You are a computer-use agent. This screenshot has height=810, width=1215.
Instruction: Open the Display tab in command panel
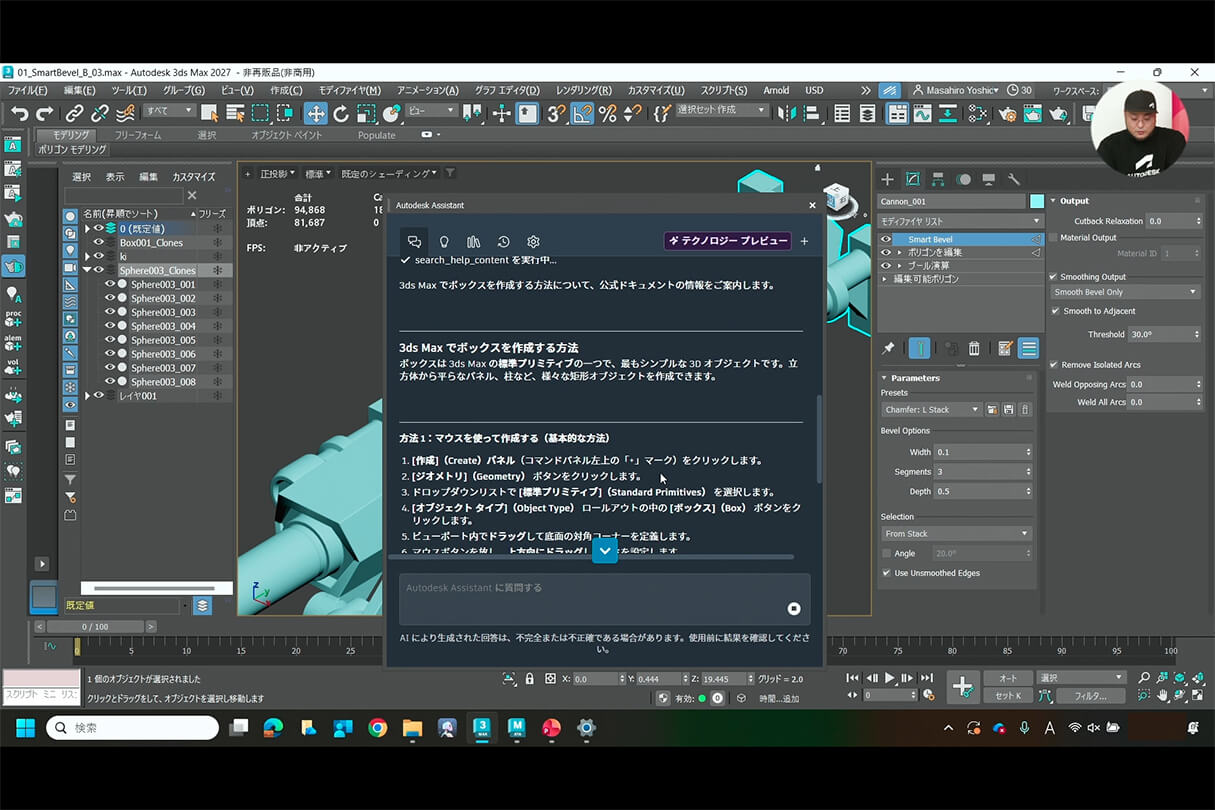click(988, 179)
